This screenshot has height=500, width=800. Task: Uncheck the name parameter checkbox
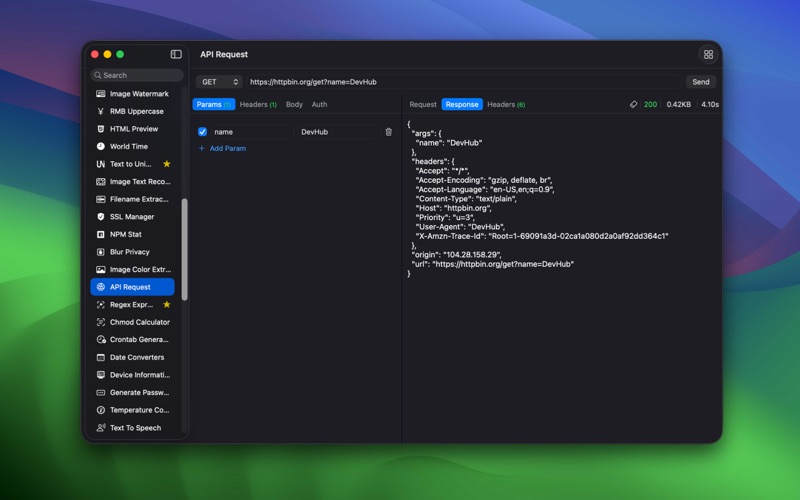(x=203, y=132)
